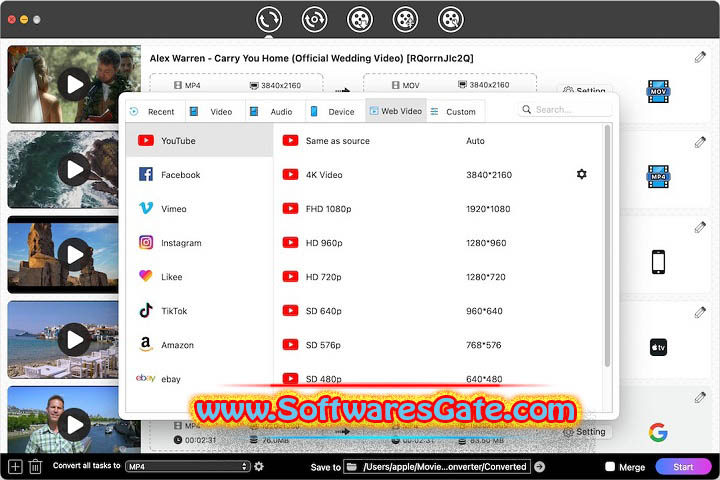Switch to the Audio tab

pos(276,112)
